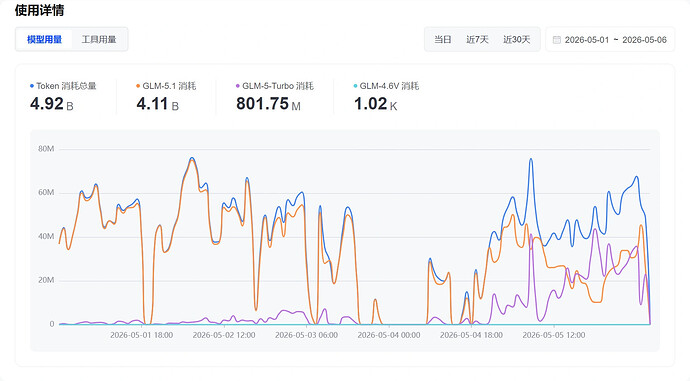
Task: Click the 4.92 B total value
Action: [x=51, y=104]
